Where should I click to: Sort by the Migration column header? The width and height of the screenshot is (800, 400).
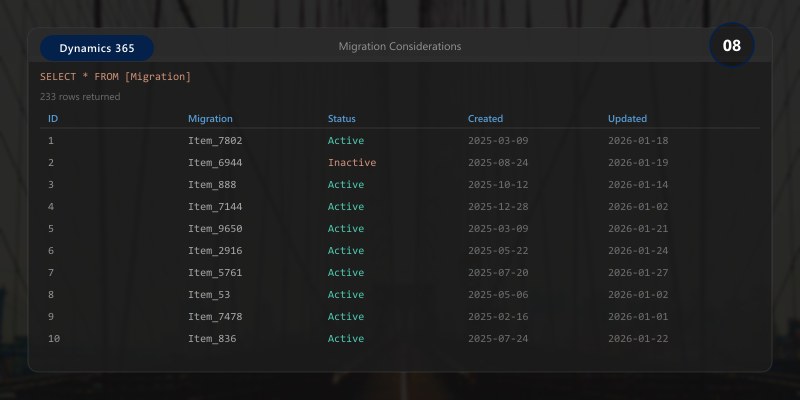pyautogui.click(x=210, y=118)
